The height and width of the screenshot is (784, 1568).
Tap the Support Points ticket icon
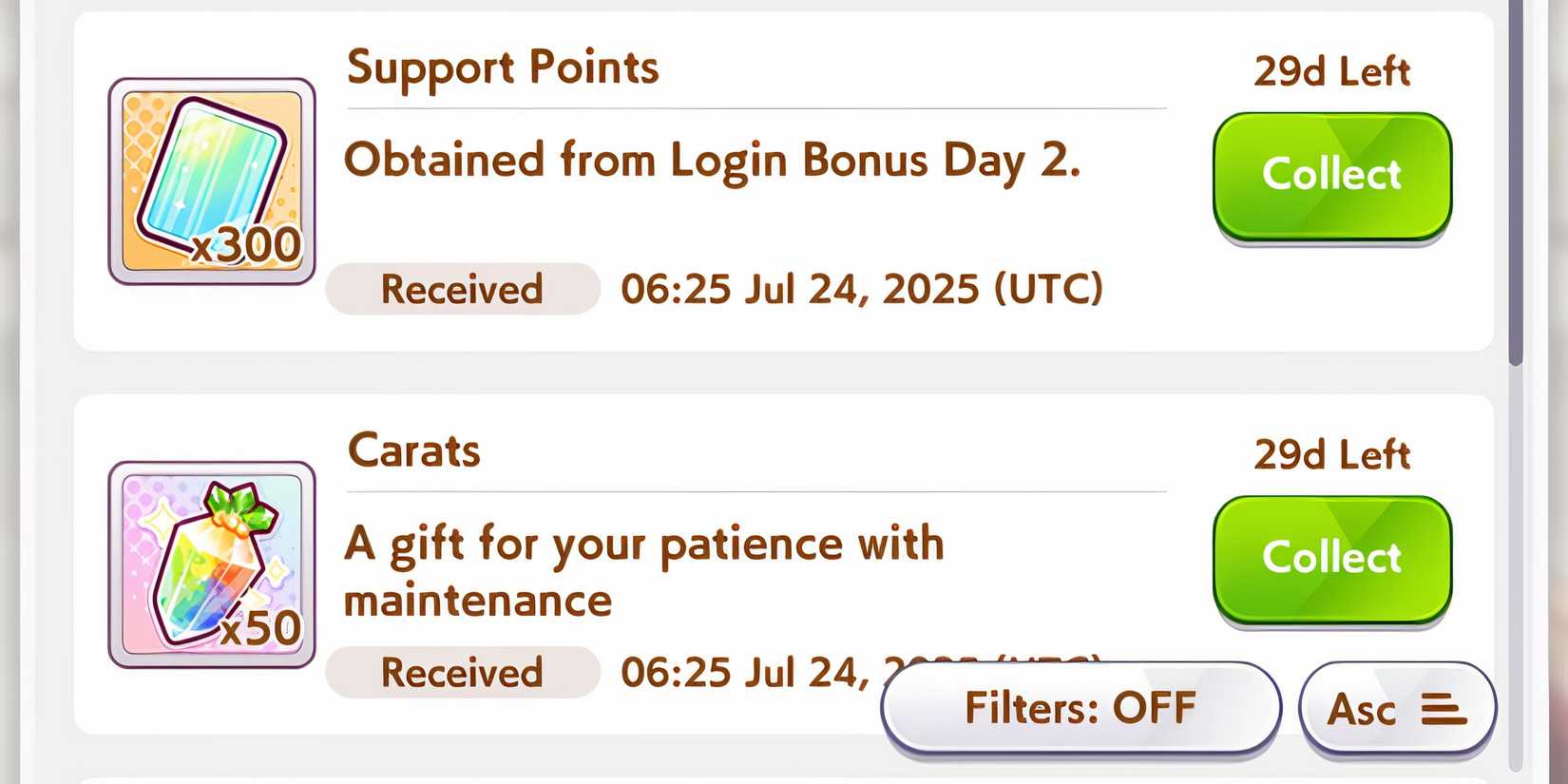tap(211, 171)
